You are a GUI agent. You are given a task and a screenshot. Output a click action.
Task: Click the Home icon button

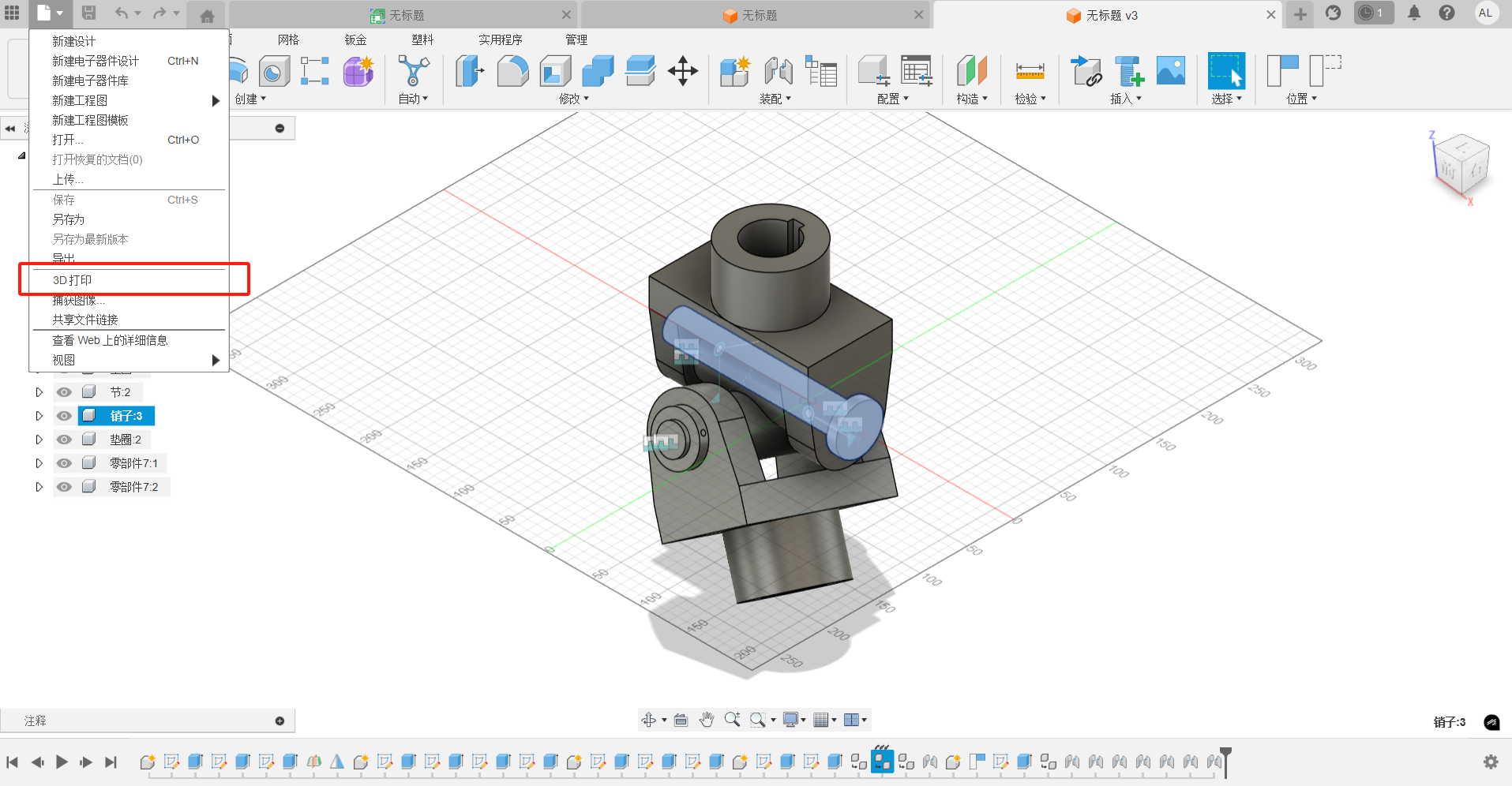tap(207, 15)
